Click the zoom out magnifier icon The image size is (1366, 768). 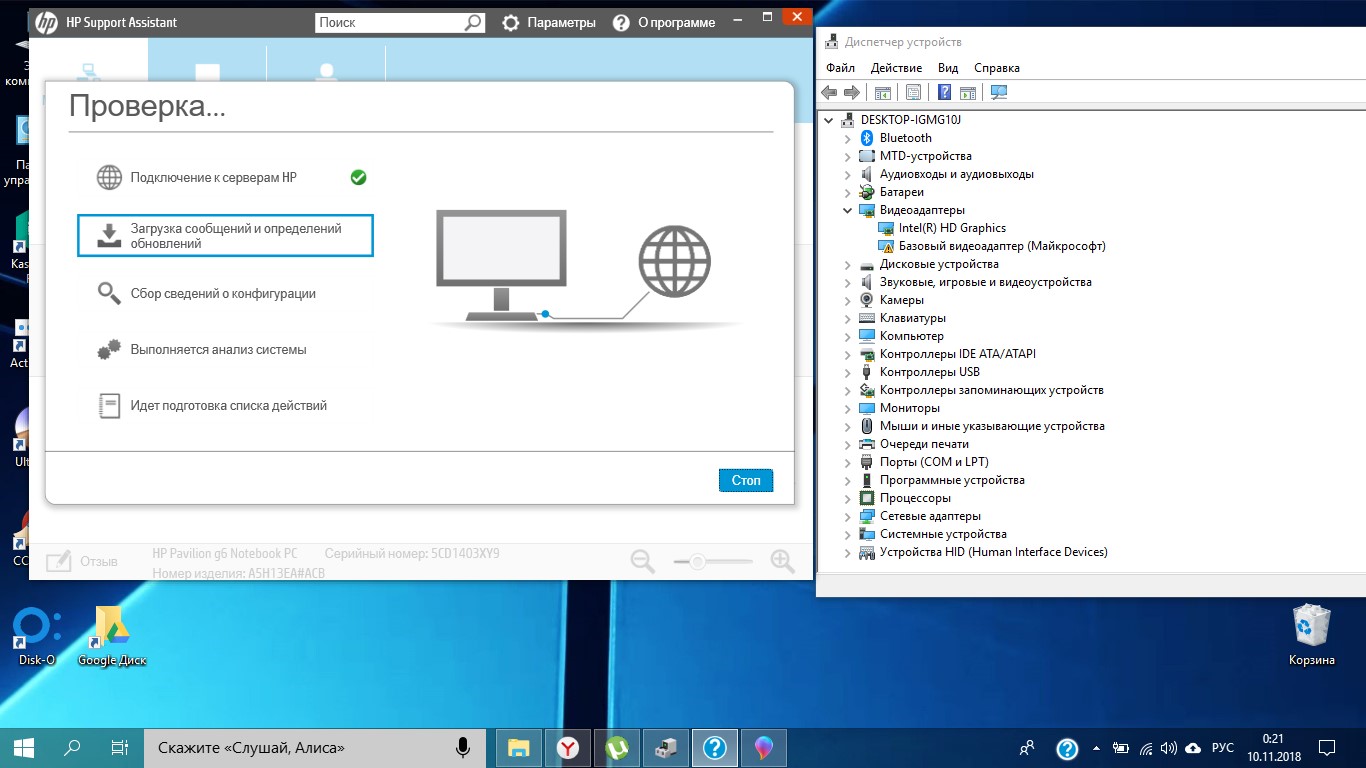[x=642, y=561]
